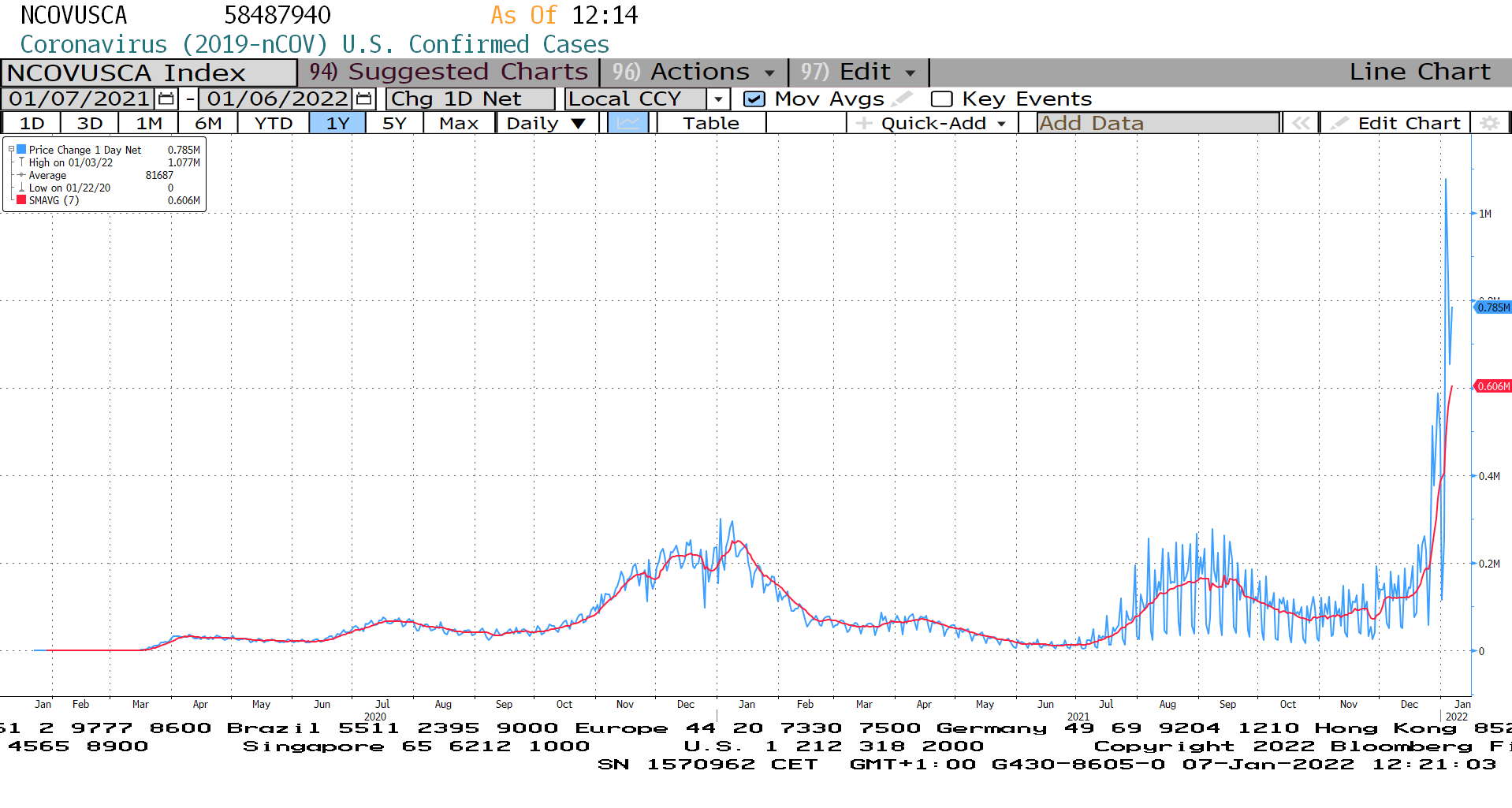1512x808 pixels.
Task: Select the YTD range tab
Action: (x=274, y=123)
